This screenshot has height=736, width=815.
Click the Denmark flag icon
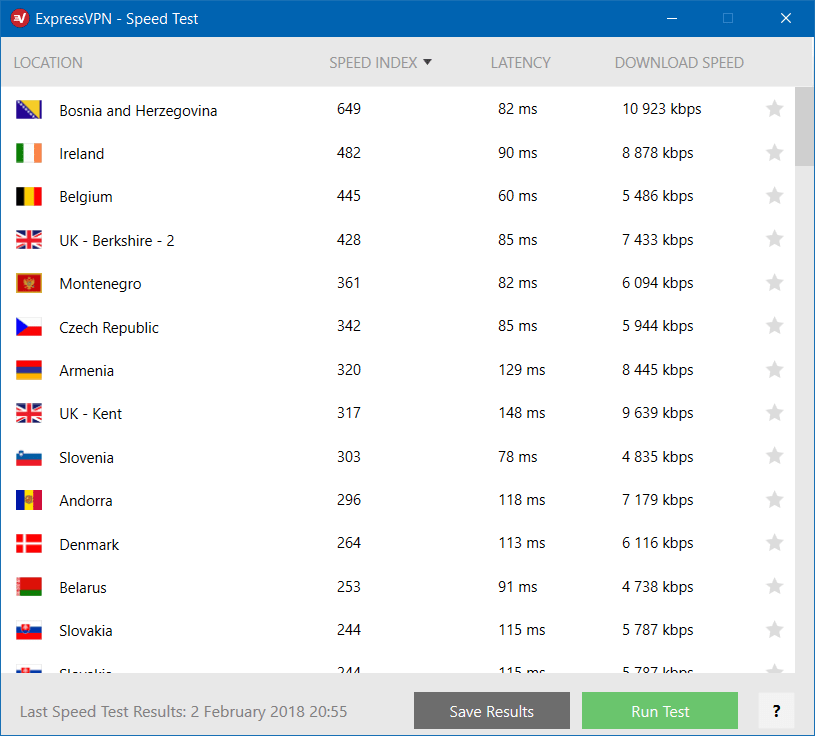(29, 544)
